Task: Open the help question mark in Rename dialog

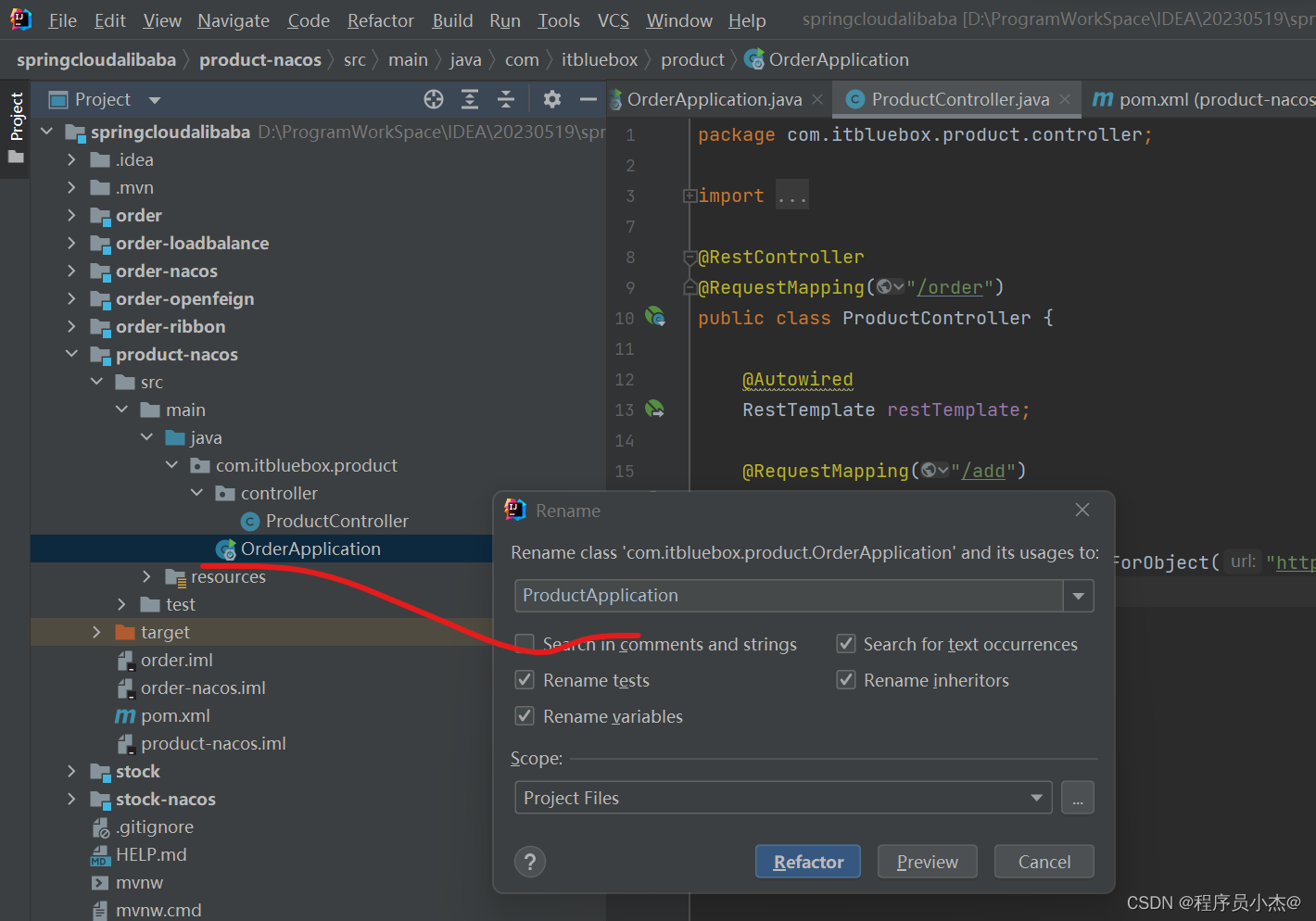Action: [x=530, y=862]
